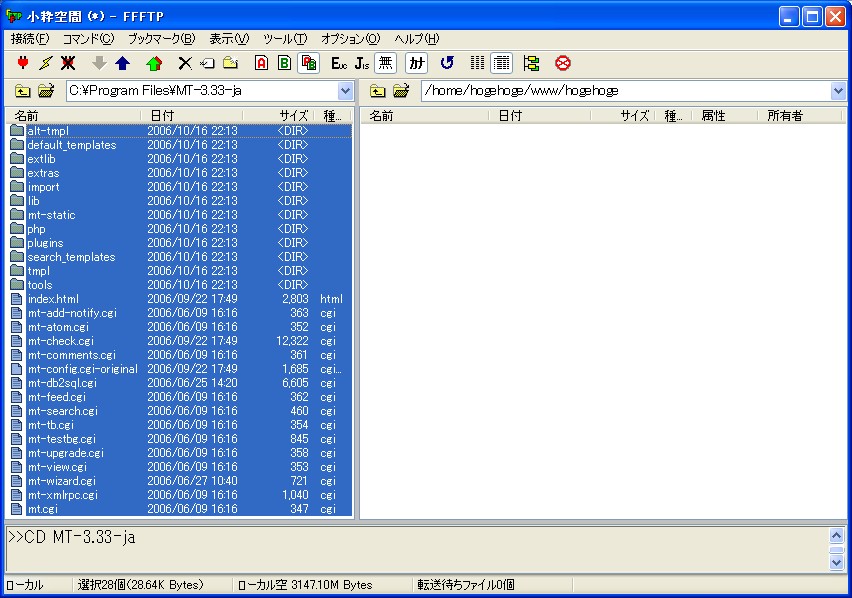Click the crossed-out plug Disconnect icon
The width and height of the screenshot is (852, 598).
68,63
